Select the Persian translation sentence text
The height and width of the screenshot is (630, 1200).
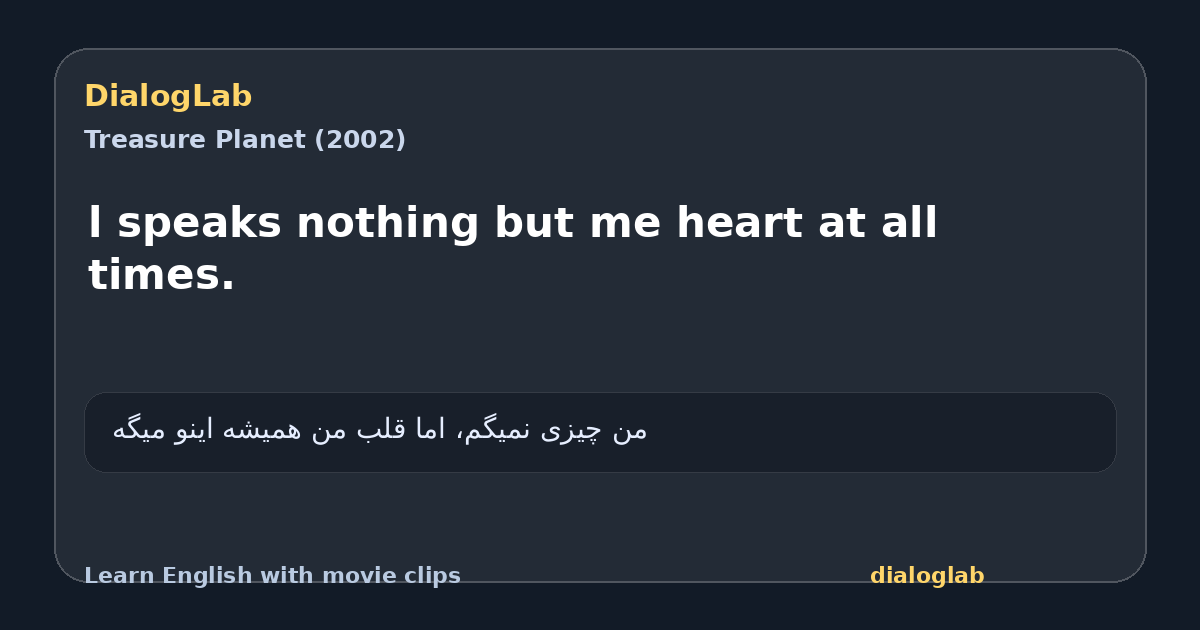tap(379, 430)
